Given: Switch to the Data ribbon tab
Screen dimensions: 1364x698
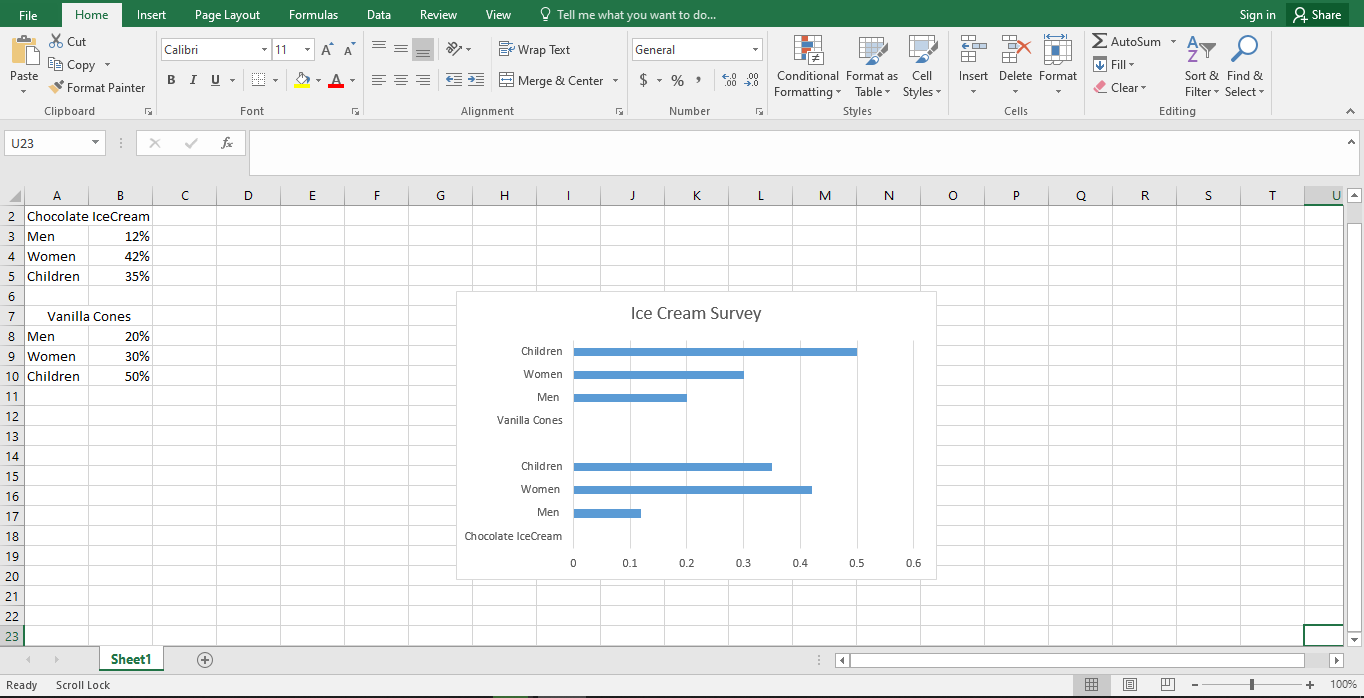Looking at the screenshot, I should [378, 14].
